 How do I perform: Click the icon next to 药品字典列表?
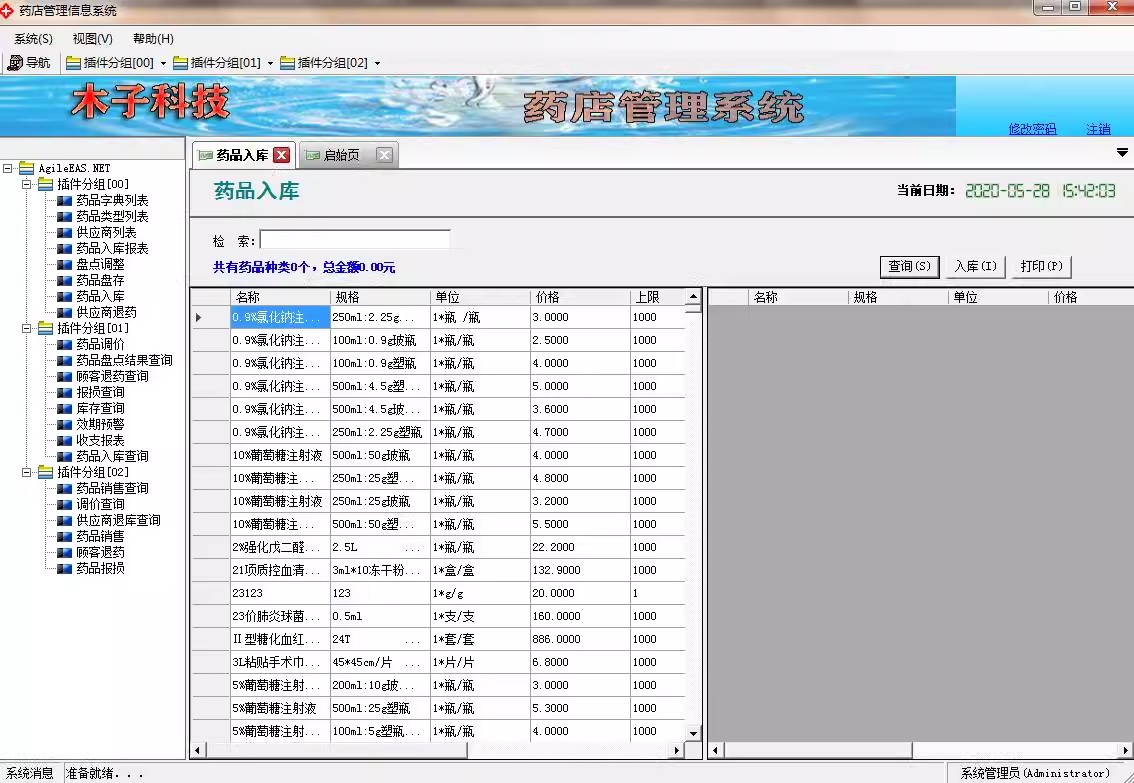(64, 200)
